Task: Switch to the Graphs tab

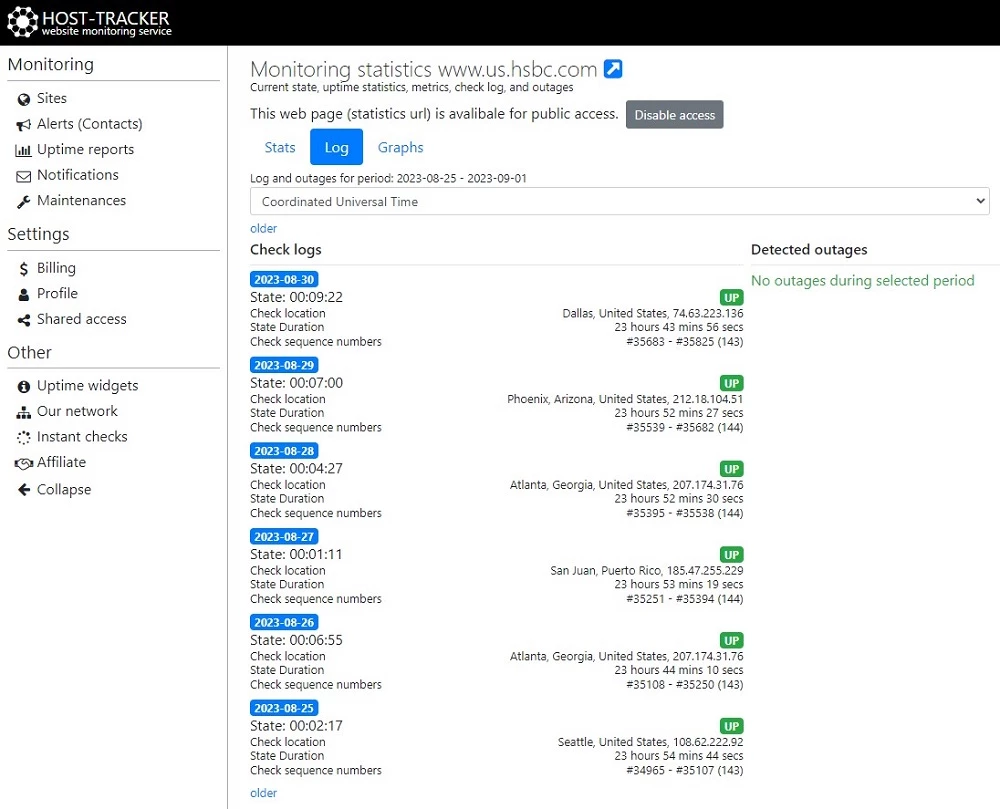Action: (401, 147)
